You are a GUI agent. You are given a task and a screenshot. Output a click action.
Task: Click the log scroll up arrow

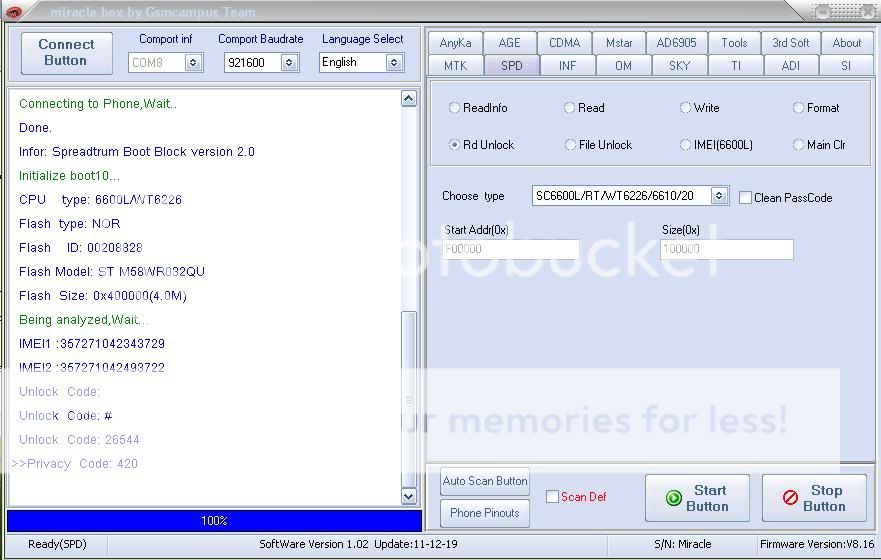[x=409, y=99]
